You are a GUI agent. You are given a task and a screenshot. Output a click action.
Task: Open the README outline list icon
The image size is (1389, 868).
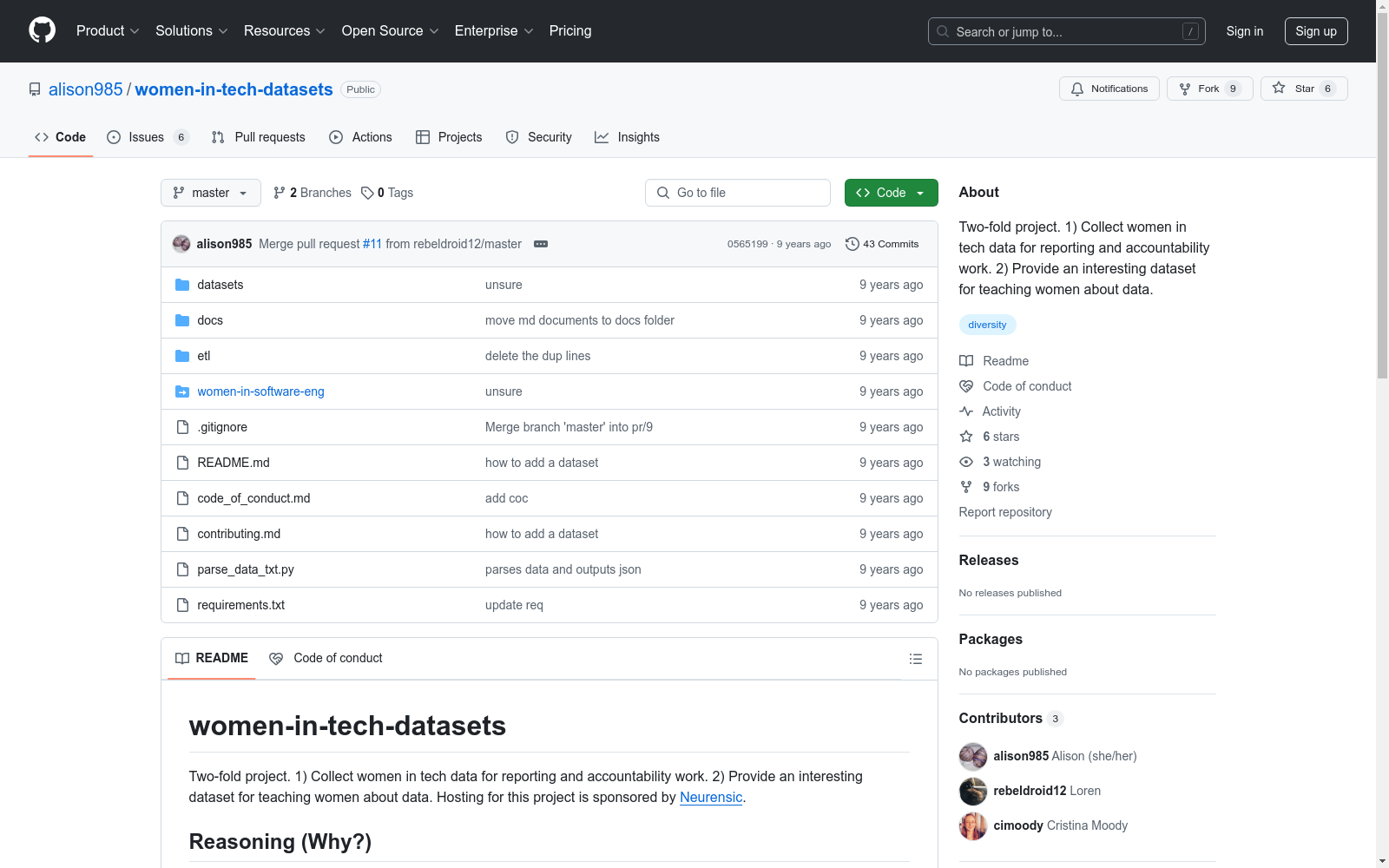pos(915,659)
